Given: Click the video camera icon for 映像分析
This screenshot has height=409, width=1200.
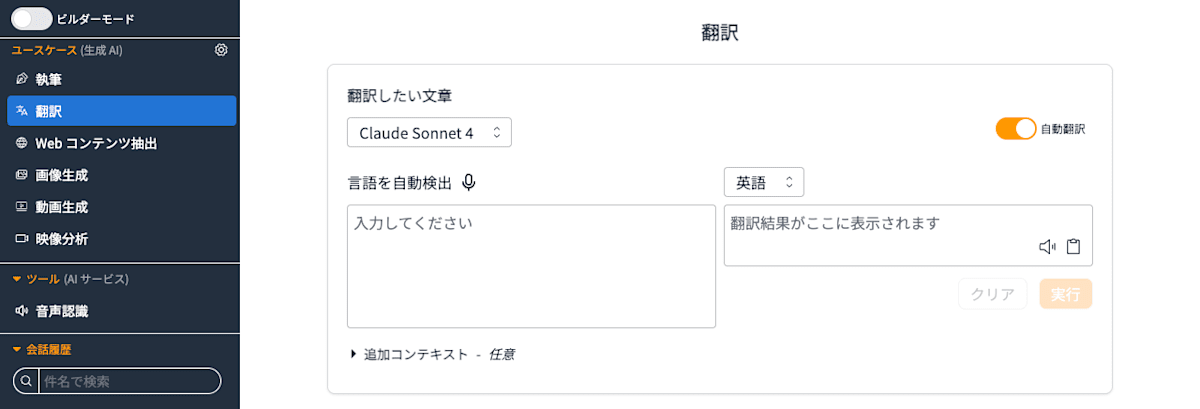Looking at the screenshot, I should (x=22, y=239).
